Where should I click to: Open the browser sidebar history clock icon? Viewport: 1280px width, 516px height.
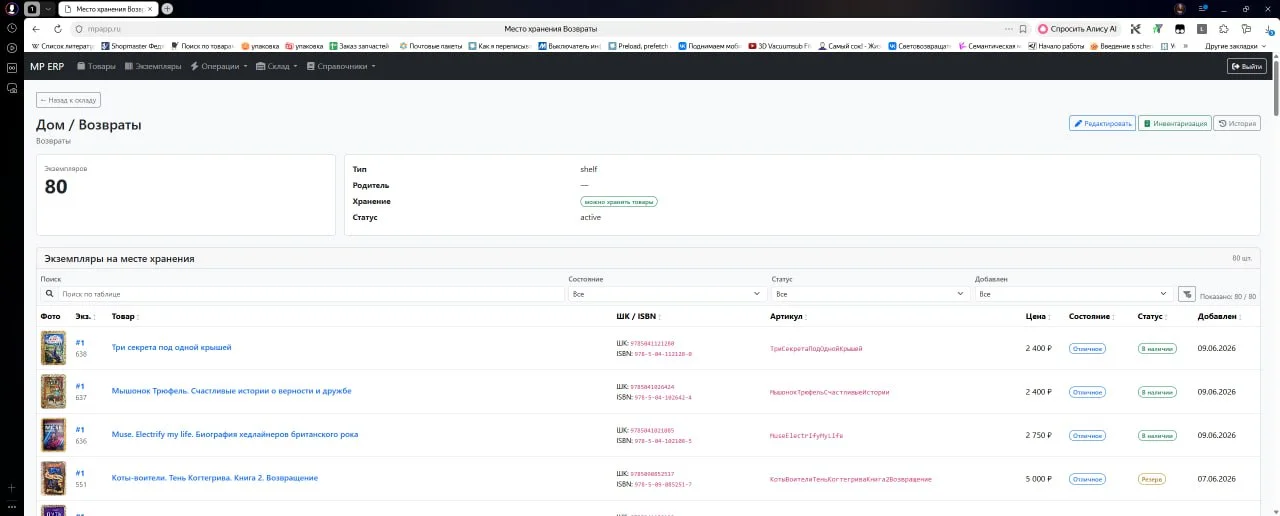pyautogui.click(x=11, y=27)
